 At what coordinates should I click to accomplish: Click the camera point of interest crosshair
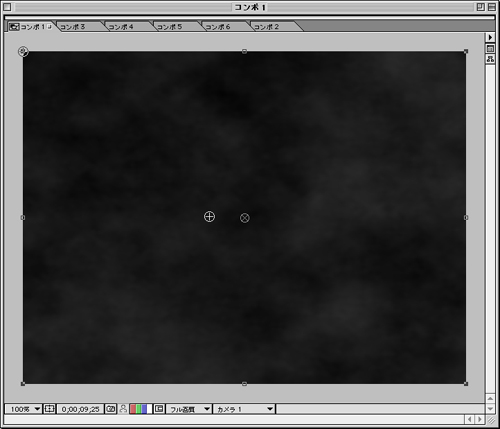(209, 217)
